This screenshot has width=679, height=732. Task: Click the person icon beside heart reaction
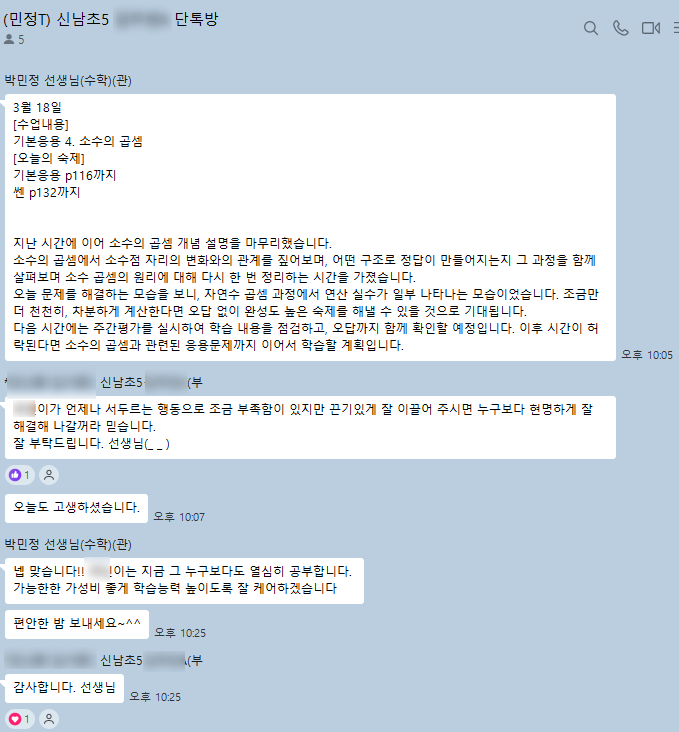click(49, 719)
